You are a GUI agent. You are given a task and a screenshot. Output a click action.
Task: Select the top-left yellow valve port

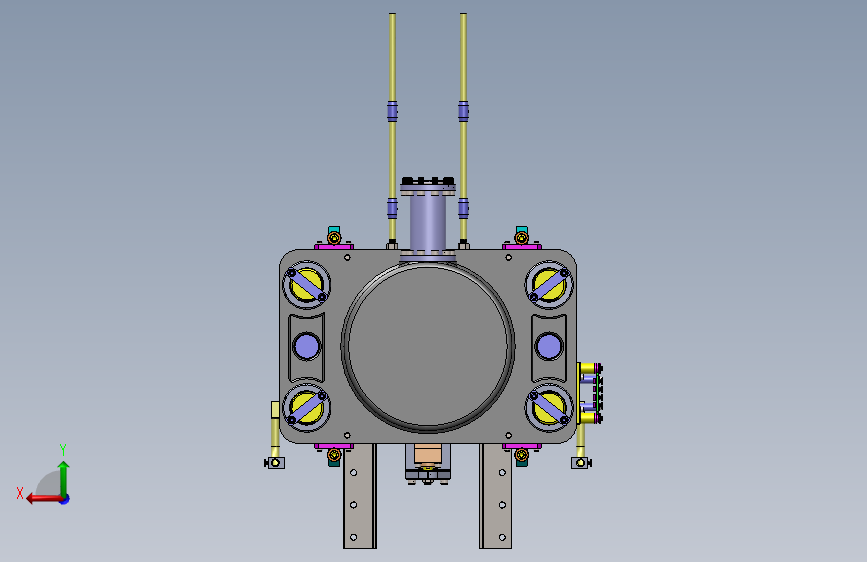(x=307, y=285)
